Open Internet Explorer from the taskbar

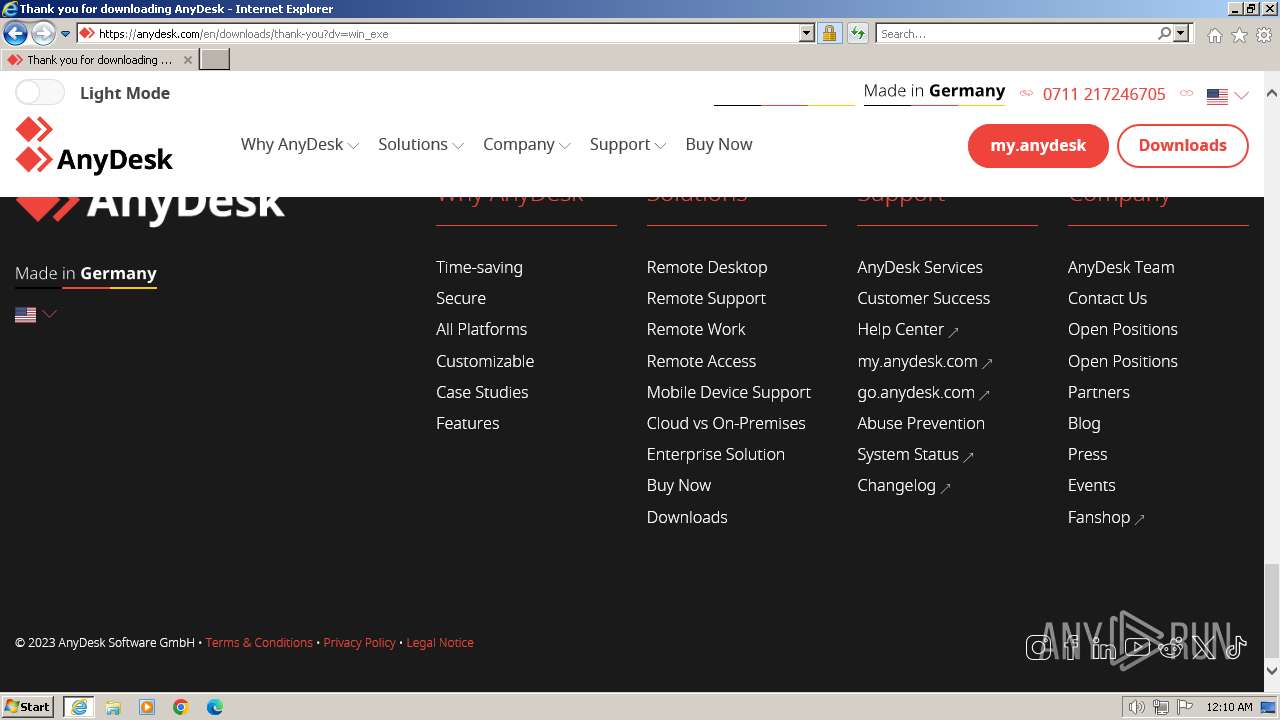click(x=78, y=707)
